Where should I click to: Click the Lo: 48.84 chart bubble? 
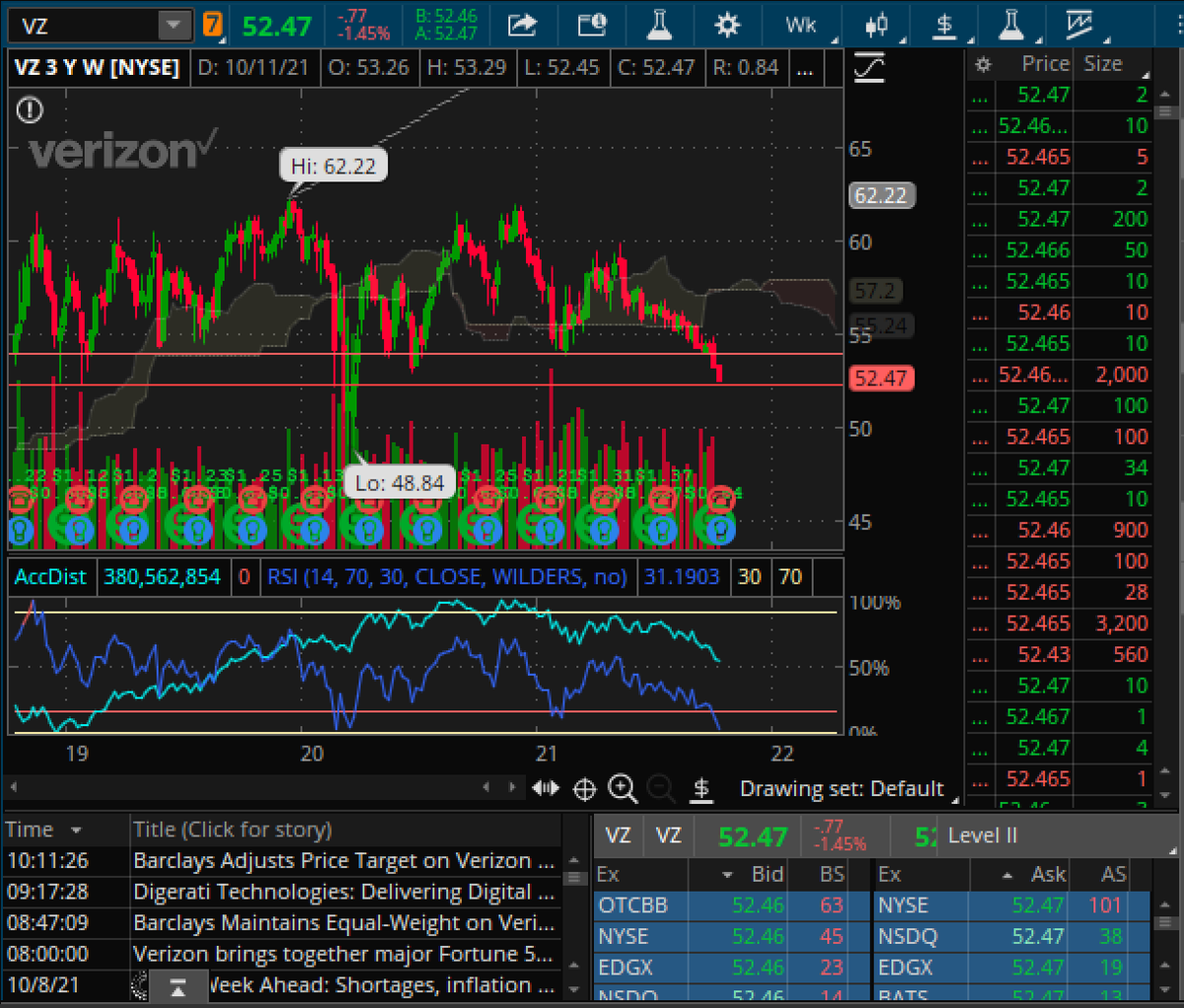click(400, 483)
